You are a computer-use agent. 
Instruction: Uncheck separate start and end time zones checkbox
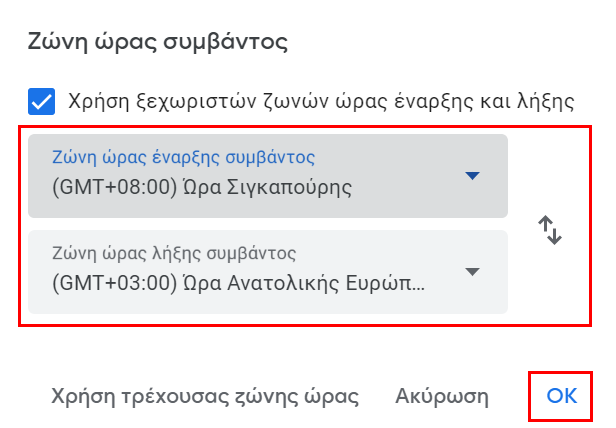click(x=42, y=101)
